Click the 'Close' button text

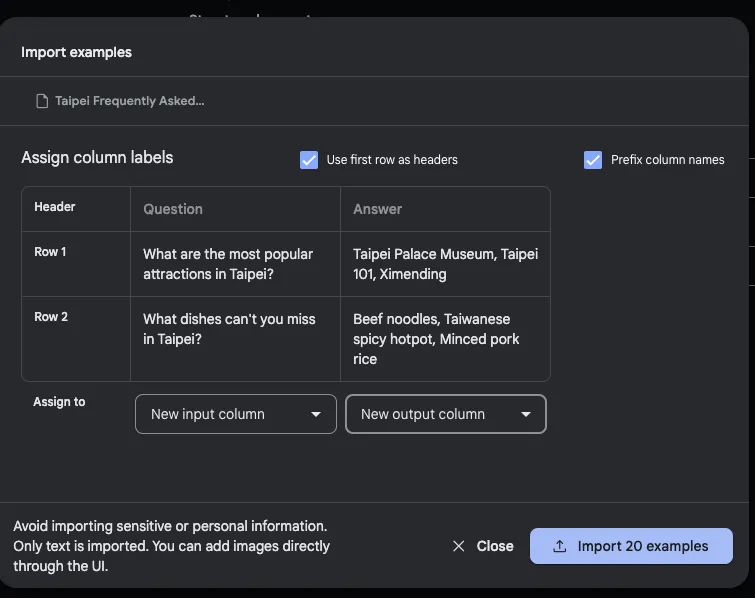[x=495, y=546]
